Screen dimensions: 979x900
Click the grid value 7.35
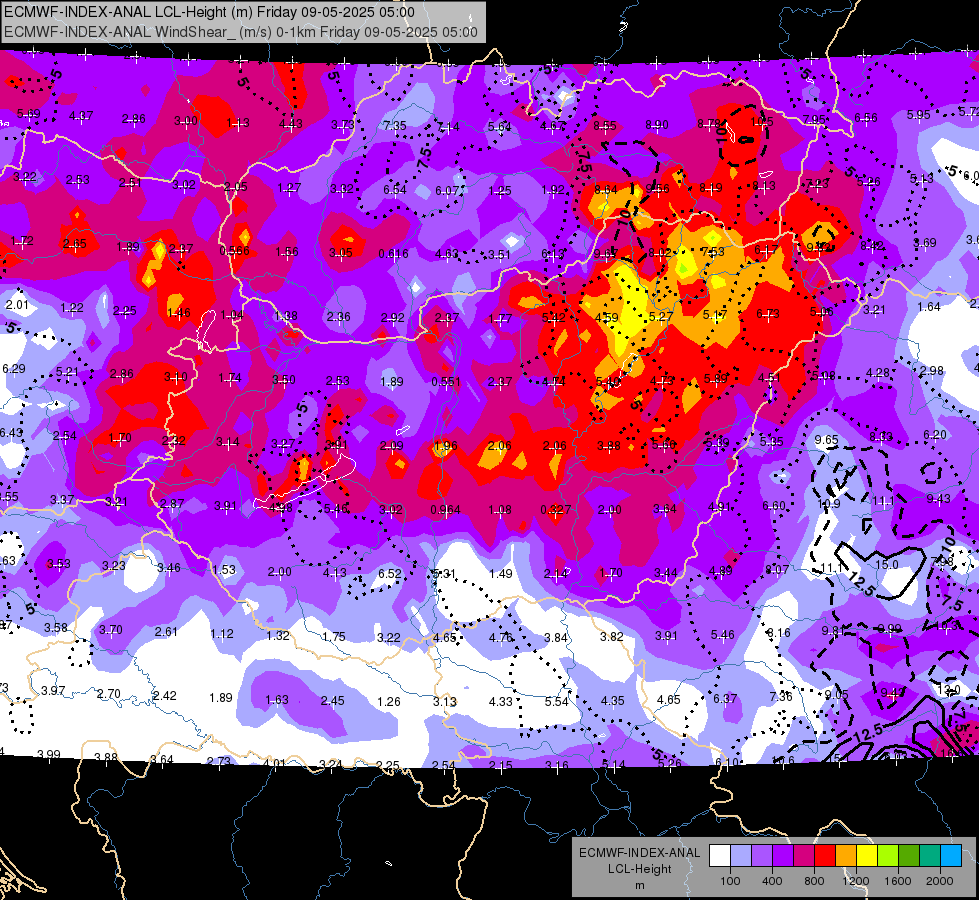(x=395, y=126)
